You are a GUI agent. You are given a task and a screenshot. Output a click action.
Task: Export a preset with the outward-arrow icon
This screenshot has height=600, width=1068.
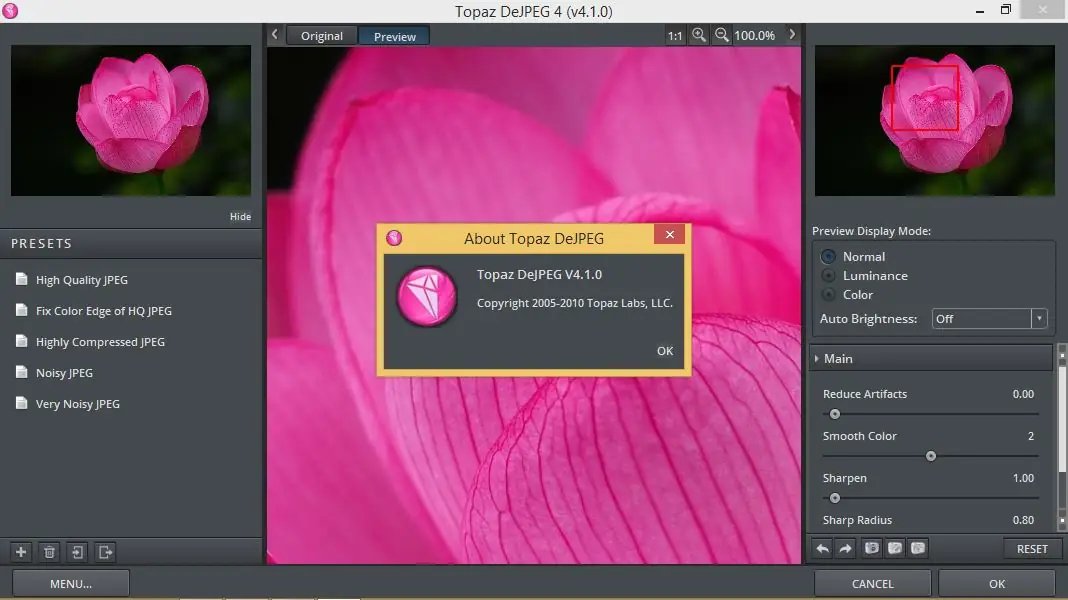click(x=106, y=552)
